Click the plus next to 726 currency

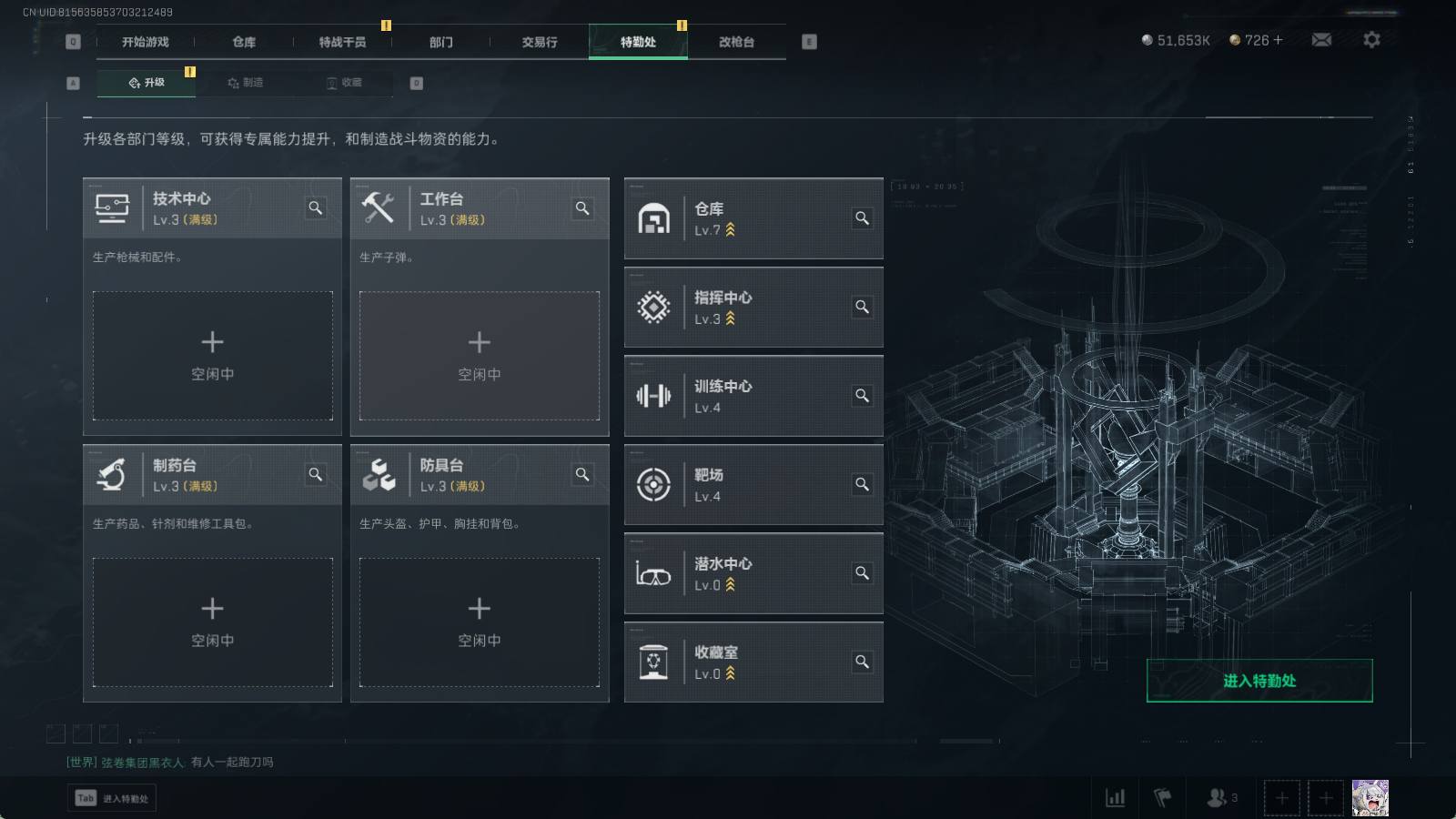(1278, 40)
